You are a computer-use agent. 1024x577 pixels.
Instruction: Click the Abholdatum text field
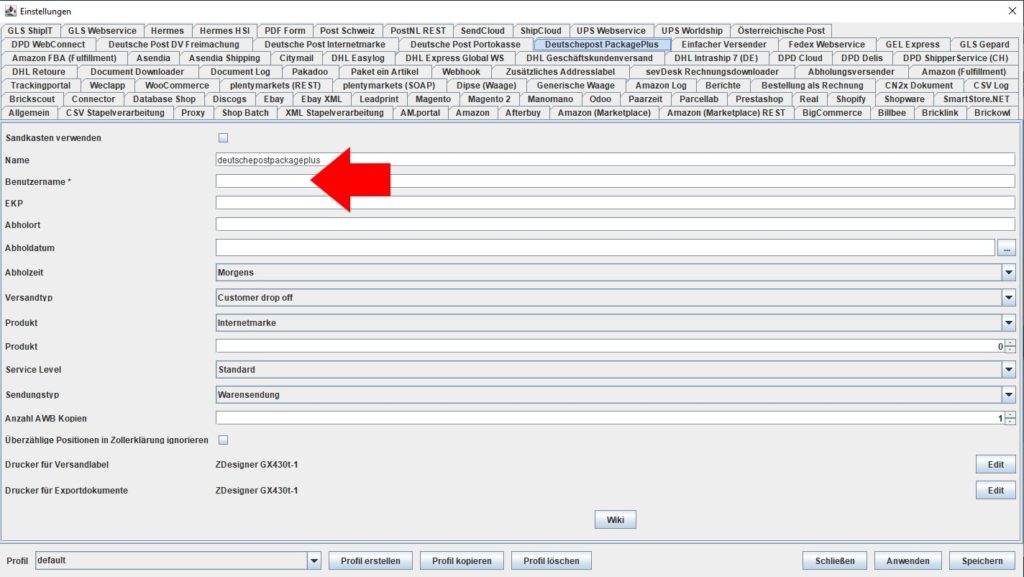click(x=605, y=248)
